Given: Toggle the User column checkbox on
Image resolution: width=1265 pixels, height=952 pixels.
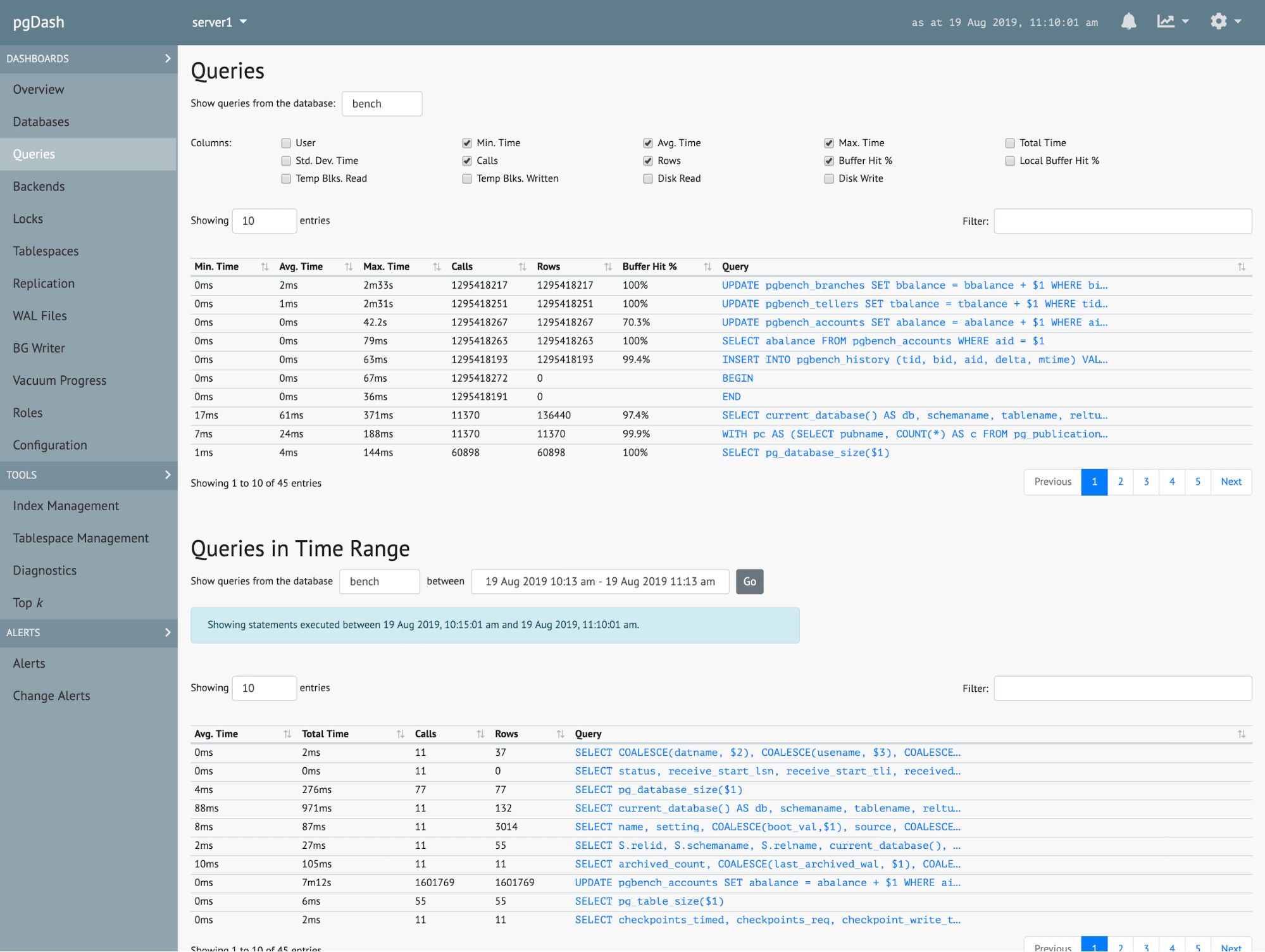Looking at the screenshot, I should coord(285,142).
